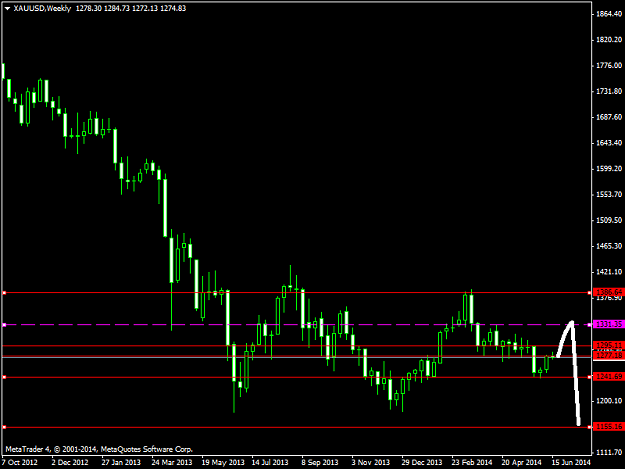Click the 7 Oct 2012 date label
This screenshot has width=625, height=469.
pos(20,462)
